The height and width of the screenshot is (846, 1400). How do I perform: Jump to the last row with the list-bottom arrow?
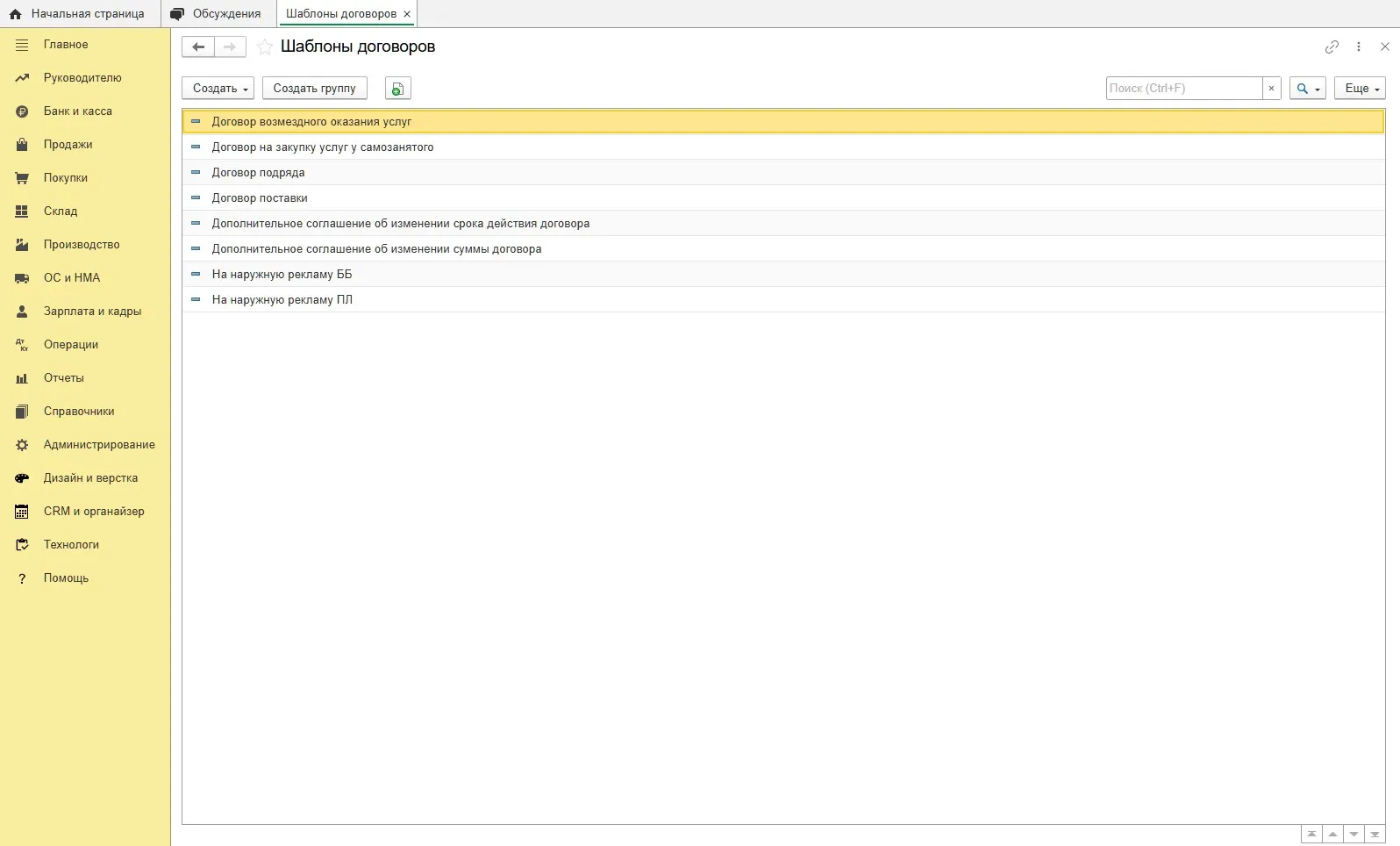point(1375,834)
